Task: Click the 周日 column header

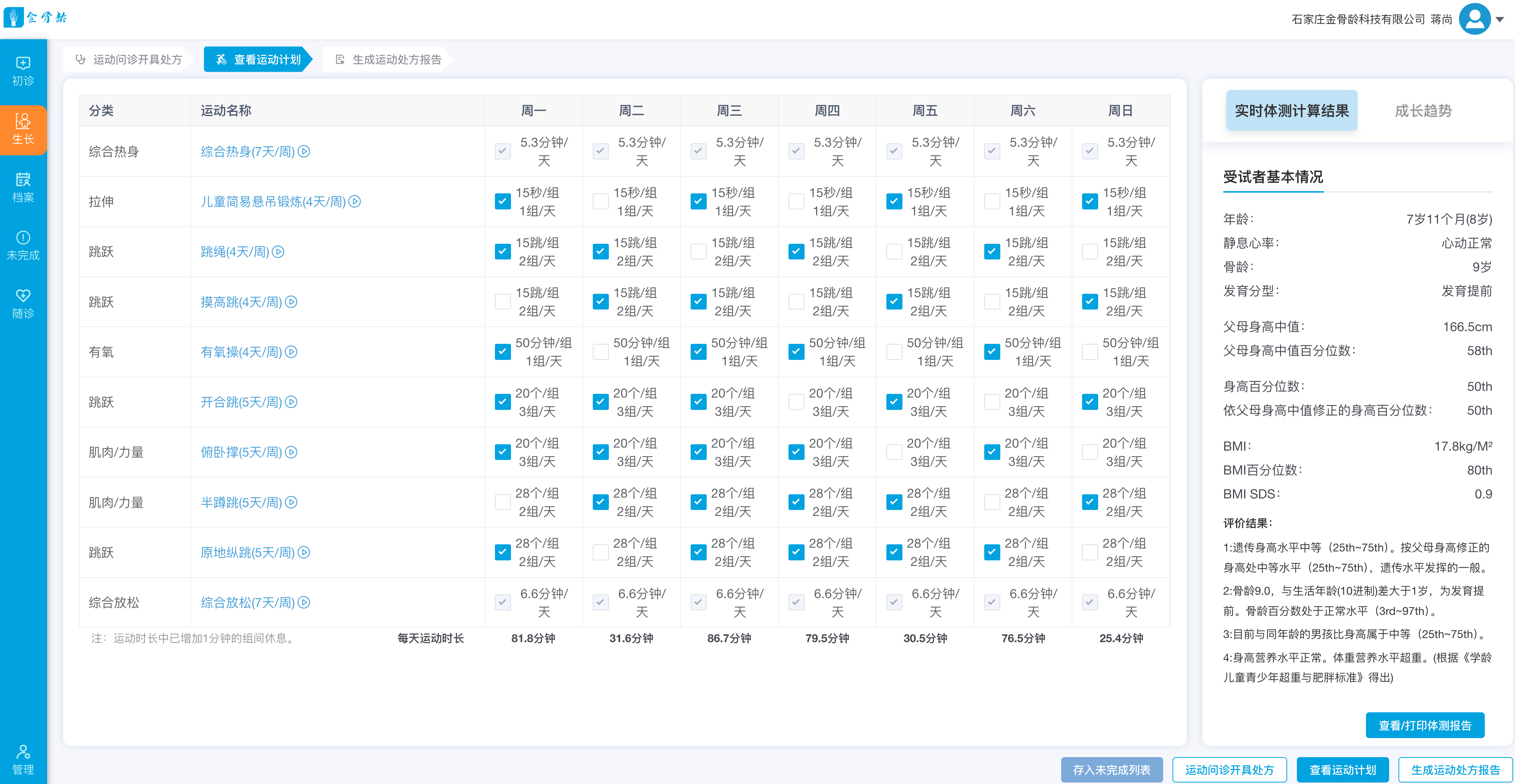Action: click(x=1120, y=111)
